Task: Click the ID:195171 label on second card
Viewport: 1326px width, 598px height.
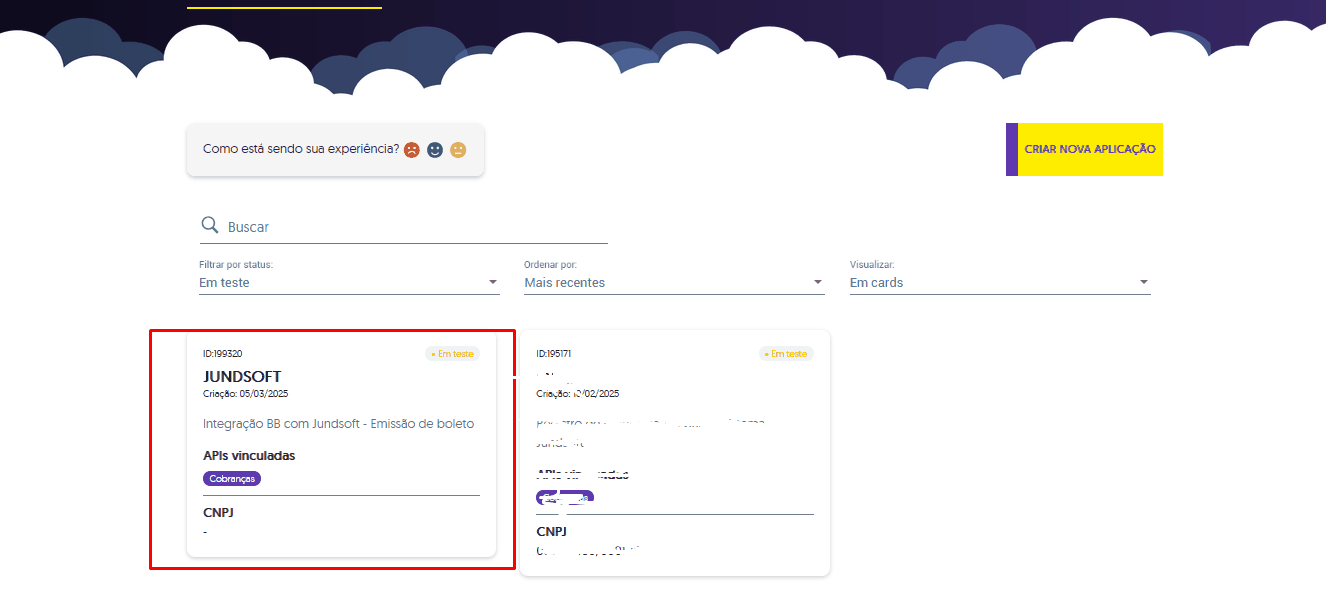Action: pos(554,354)
